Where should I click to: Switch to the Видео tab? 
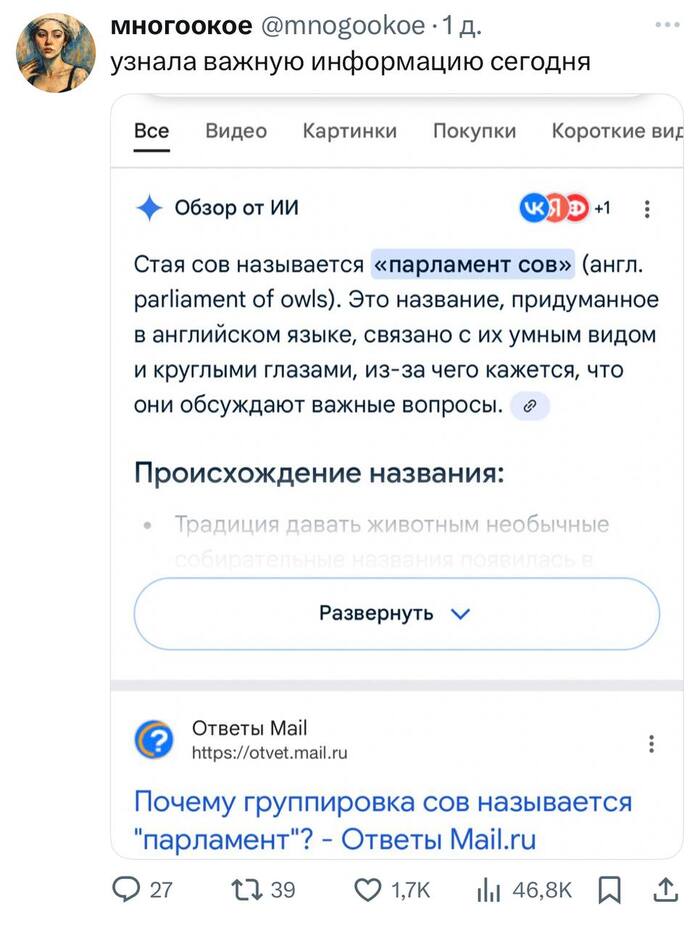tap(235, 131)
